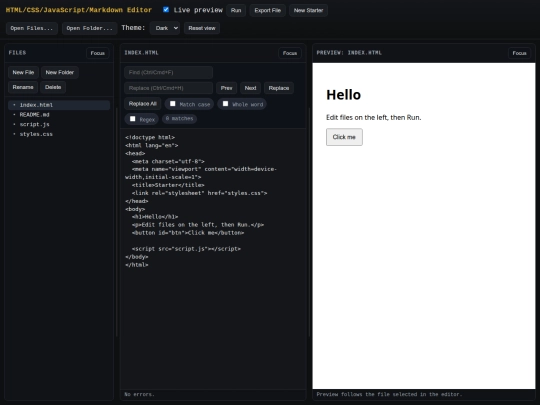Viewport: 540px width, 405px height.
Task: Click the Find input field
Action: [x=168, y=72]
